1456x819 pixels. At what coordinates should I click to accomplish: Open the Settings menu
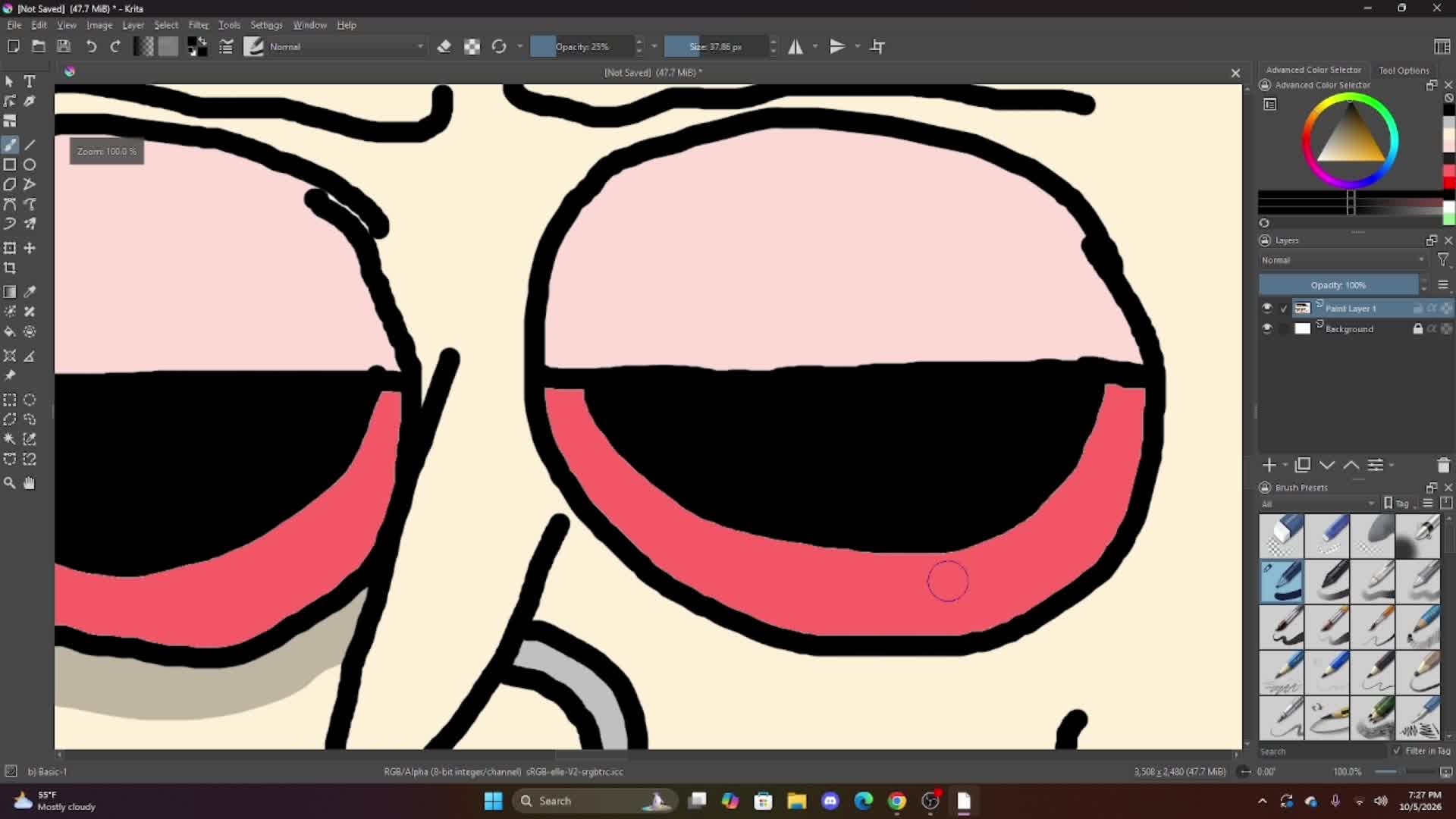click(266, 25)
